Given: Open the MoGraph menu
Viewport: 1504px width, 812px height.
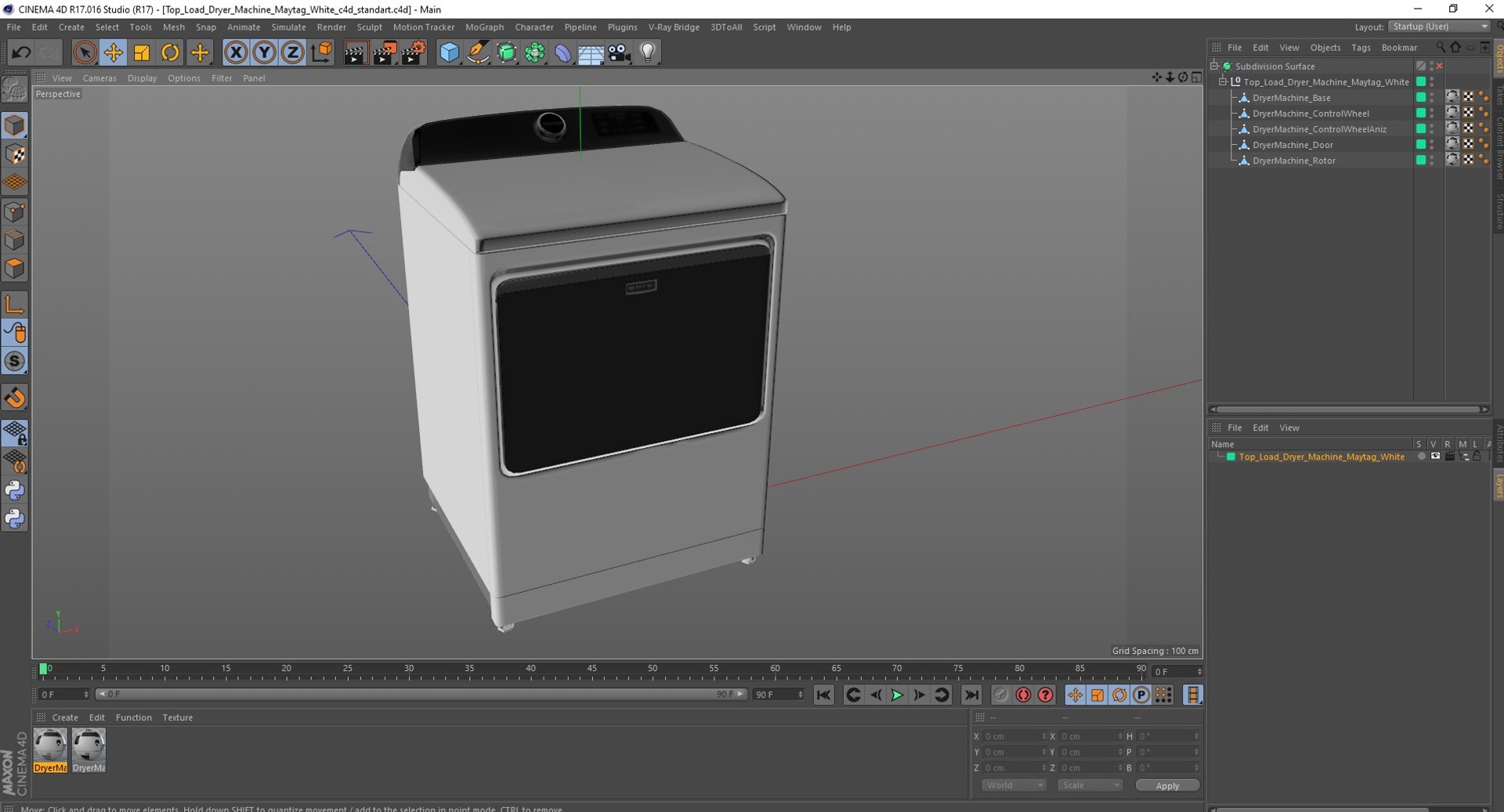Looking at the screenshot, I should point(484,27).
